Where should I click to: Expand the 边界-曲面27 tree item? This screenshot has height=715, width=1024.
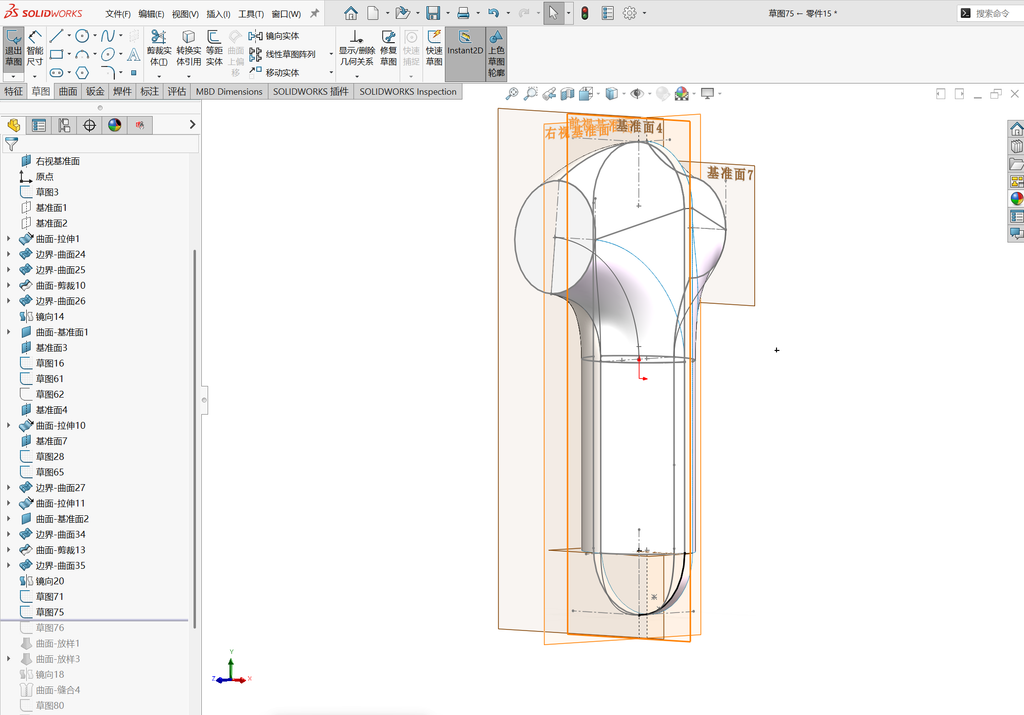pos(8,488)
